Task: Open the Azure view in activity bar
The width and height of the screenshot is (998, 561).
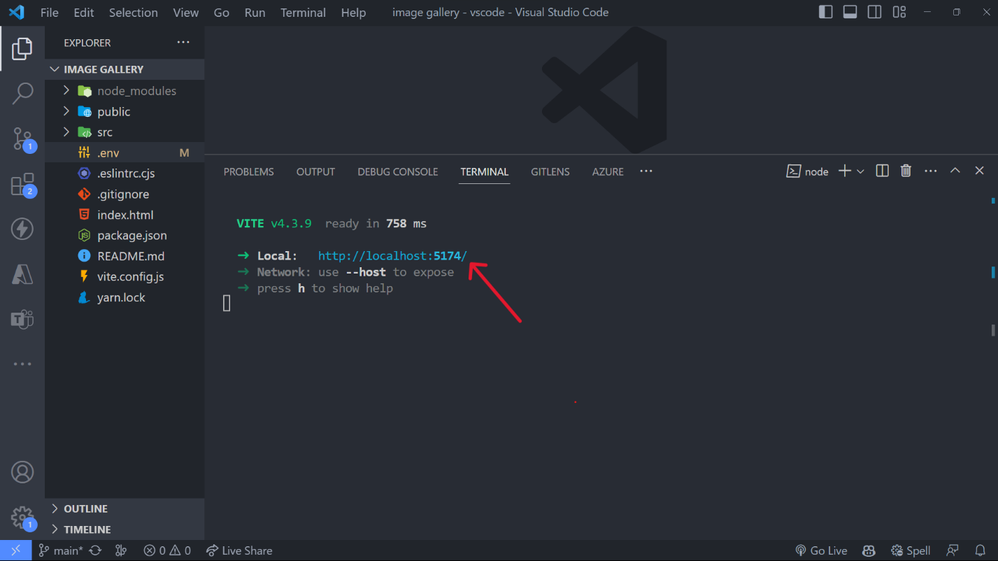Action: coord(22,274)
